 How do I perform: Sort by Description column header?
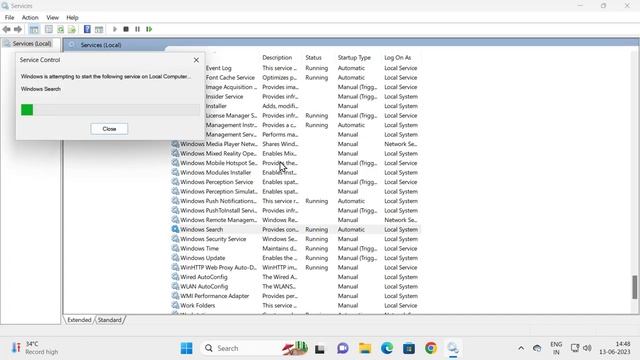tap(277, 58)
